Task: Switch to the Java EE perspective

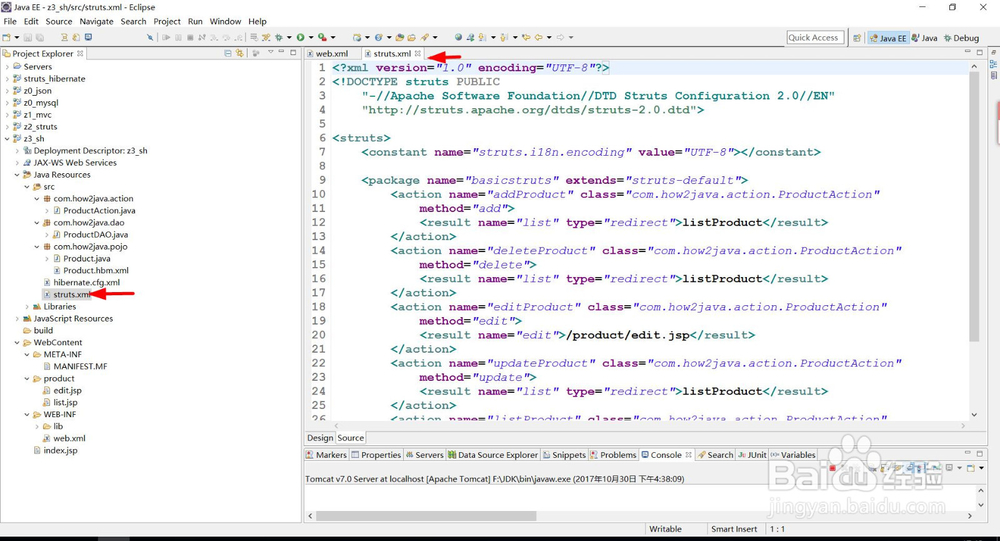Action: [x=888, y=38]
